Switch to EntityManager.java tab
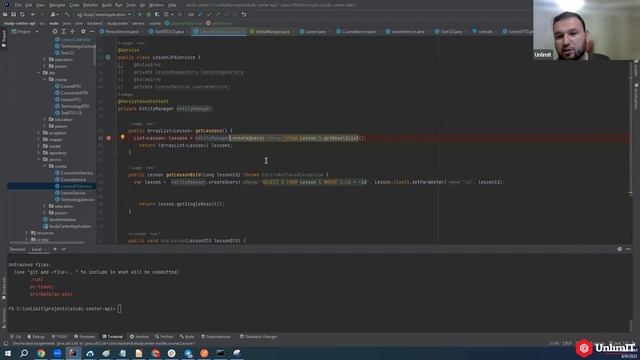This screenshot has width=640, height=360. [271, 31]
